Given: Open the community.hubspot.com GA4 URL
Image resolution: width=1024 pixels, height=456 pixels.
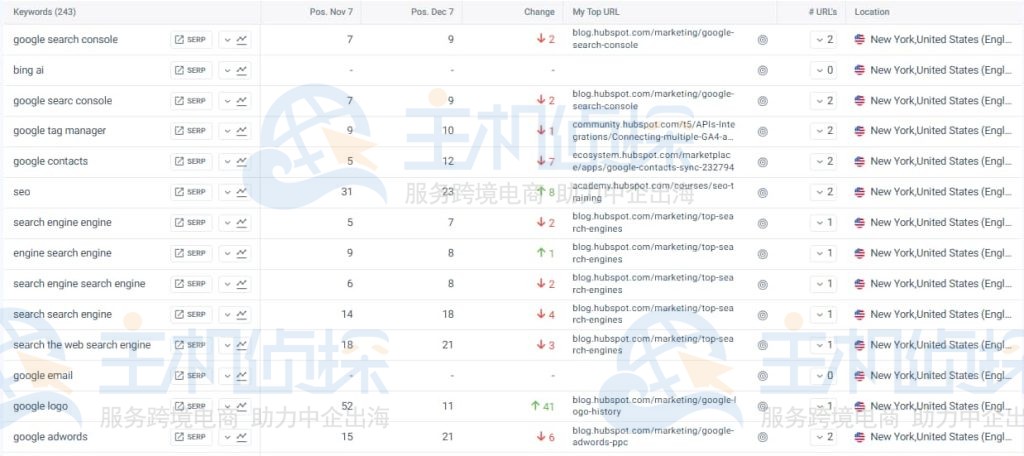Looking at the screenshot, I should coord(654,131).
